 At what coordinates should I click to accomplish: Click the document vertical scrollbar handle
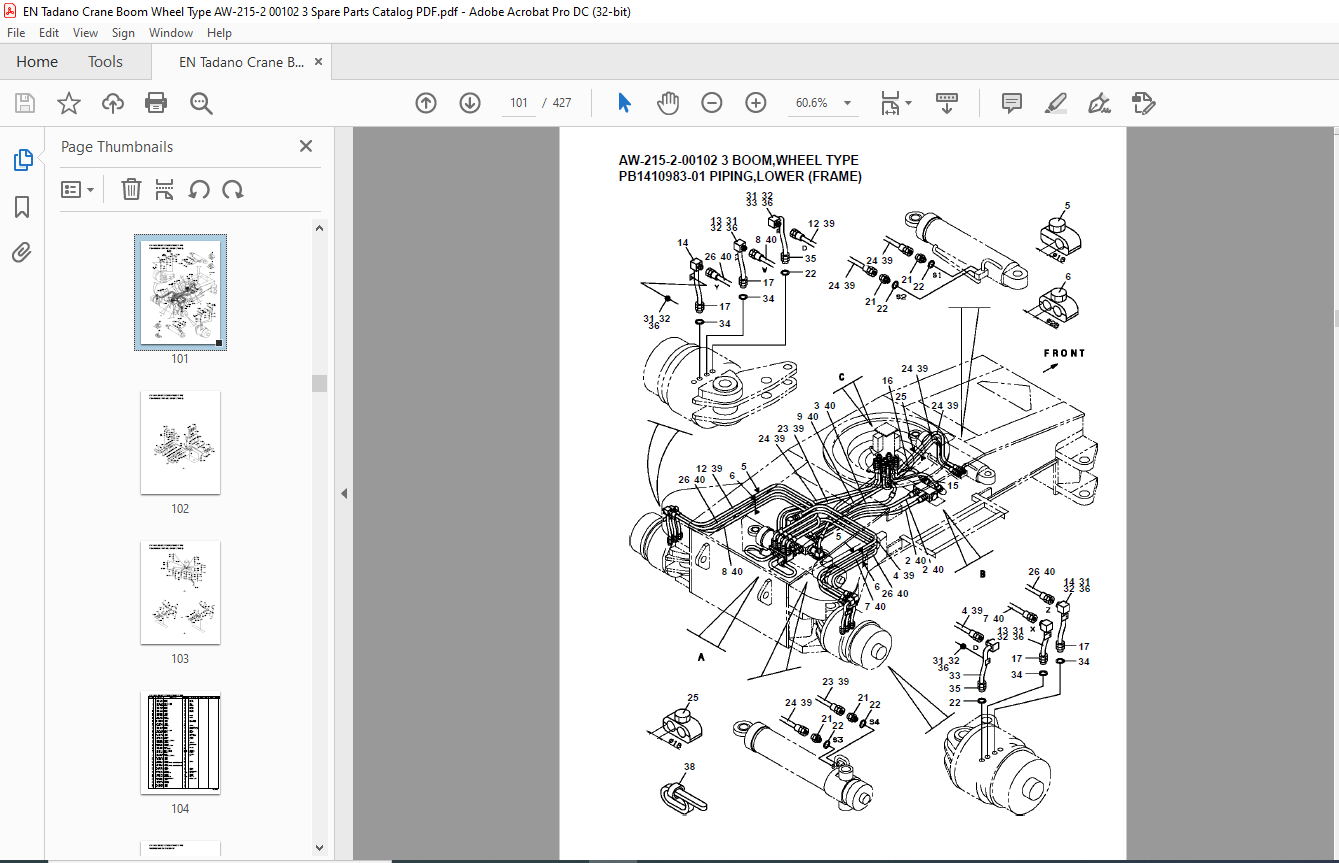1335,318
